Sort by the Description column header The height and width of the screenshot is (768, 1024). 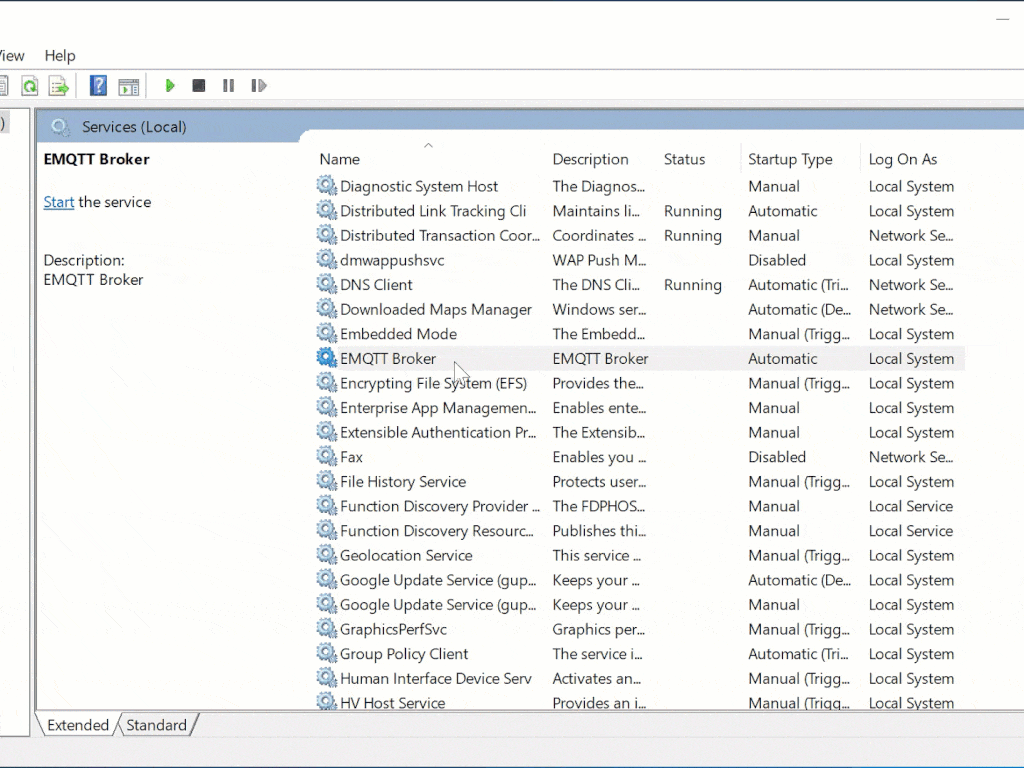coord(590,159)
